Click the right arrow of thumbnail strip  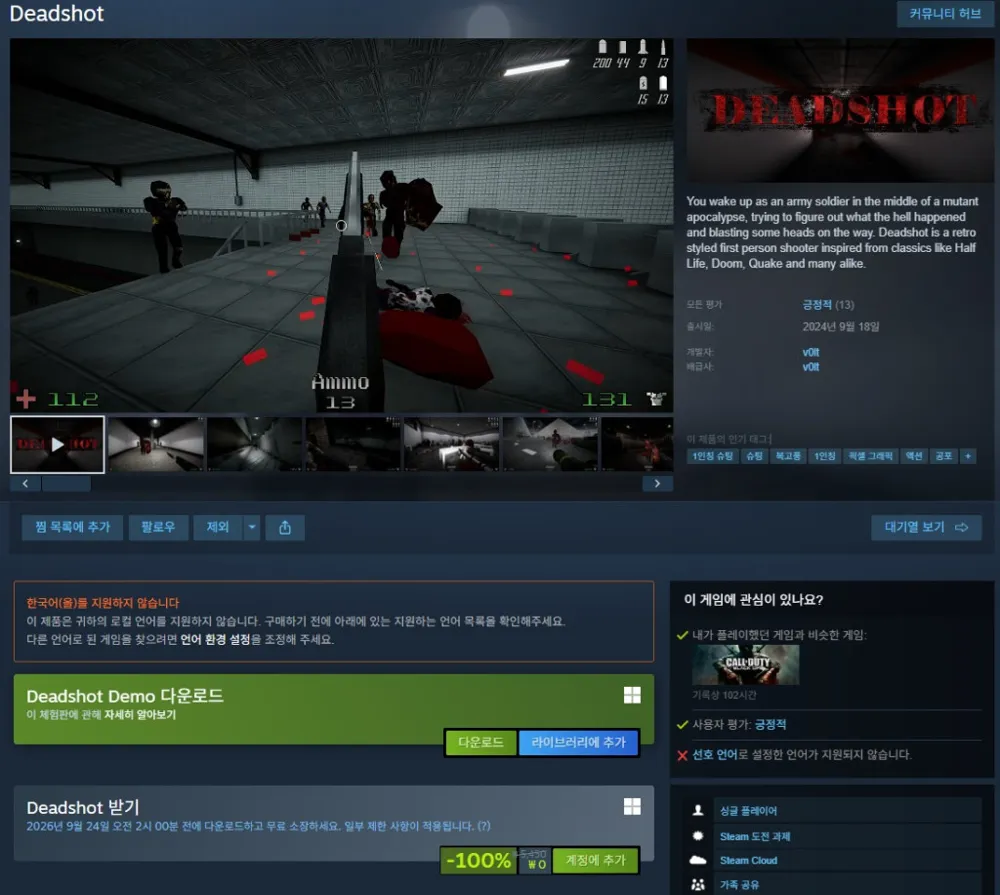tap(657, 484)
